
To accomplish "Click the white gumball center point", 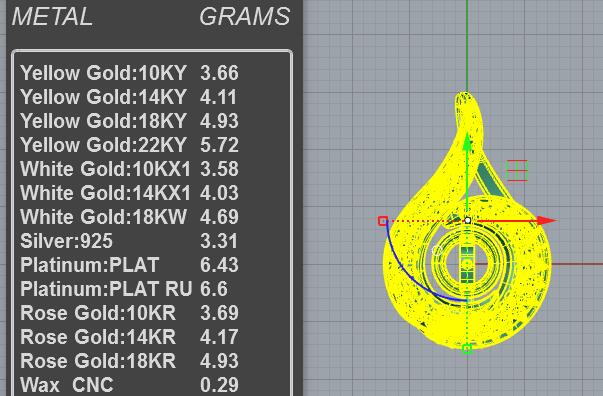I will [x=468, y=220].
